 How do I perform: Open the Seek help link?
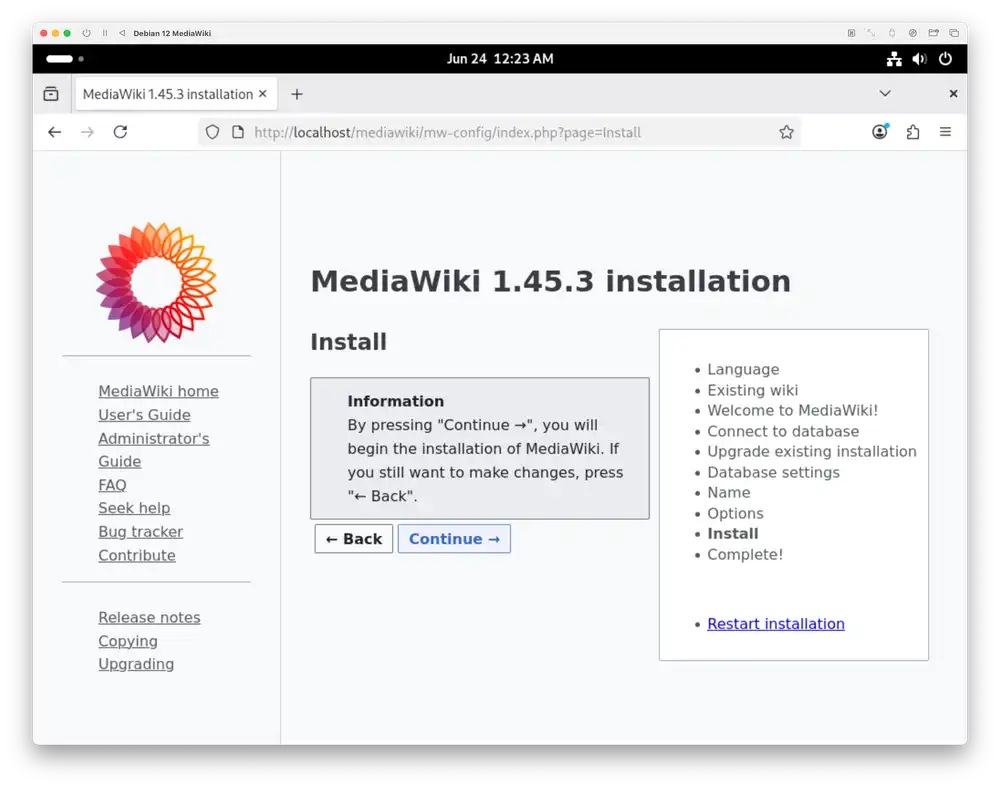click(x=134, y=508)
